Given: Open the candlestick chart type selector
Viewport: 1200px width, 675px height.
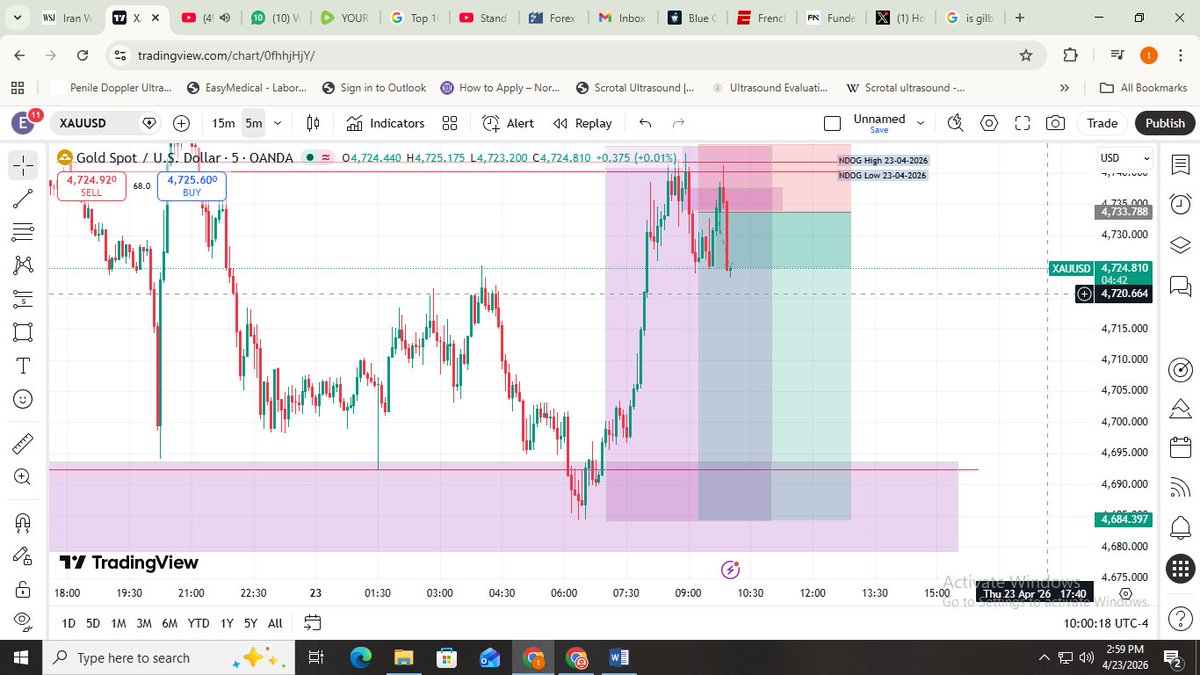Looking at the screenshot, I should (313, 123).
